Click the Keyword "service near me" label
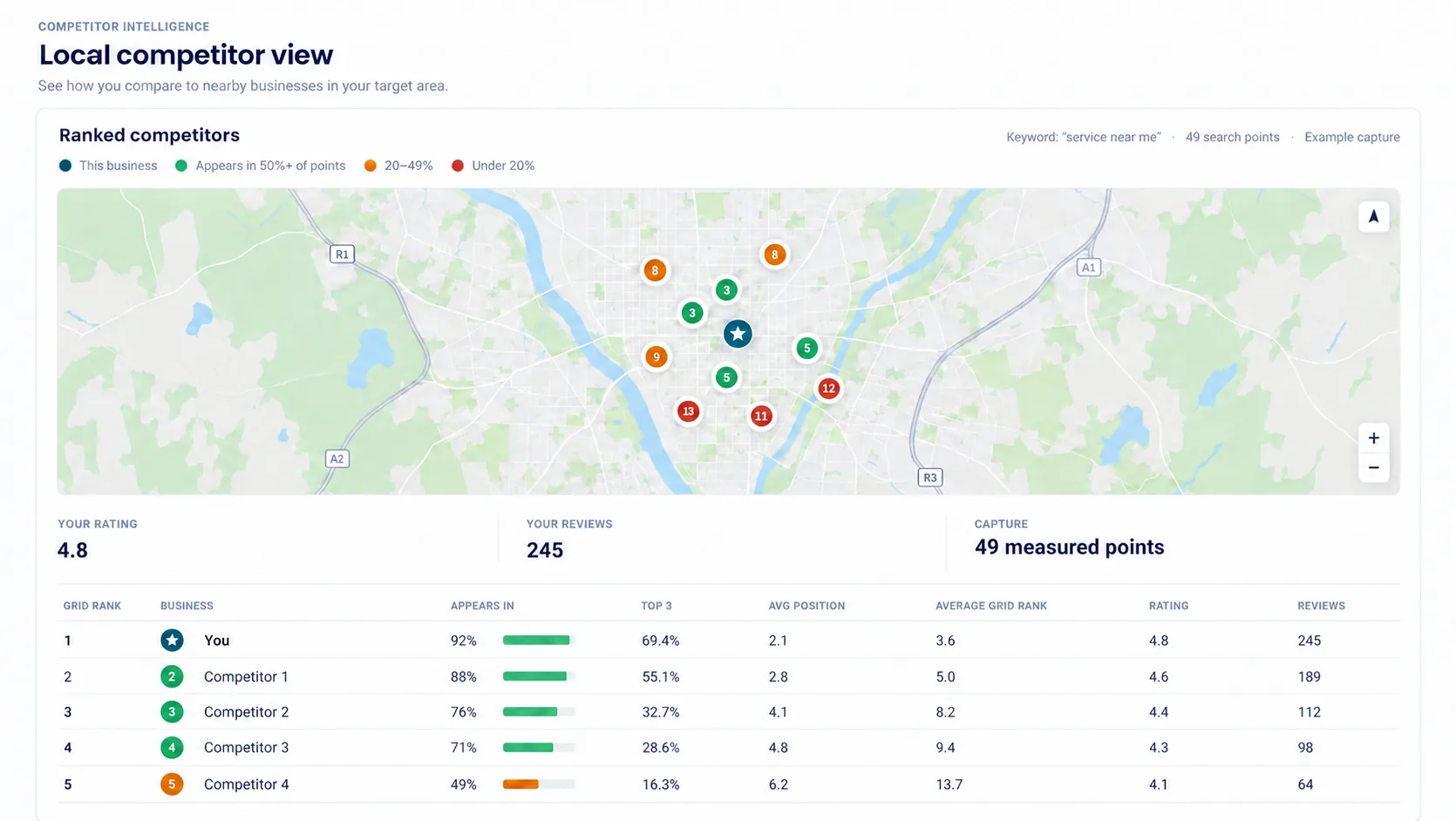The image size is (1456, 821). click(1084, 138)
